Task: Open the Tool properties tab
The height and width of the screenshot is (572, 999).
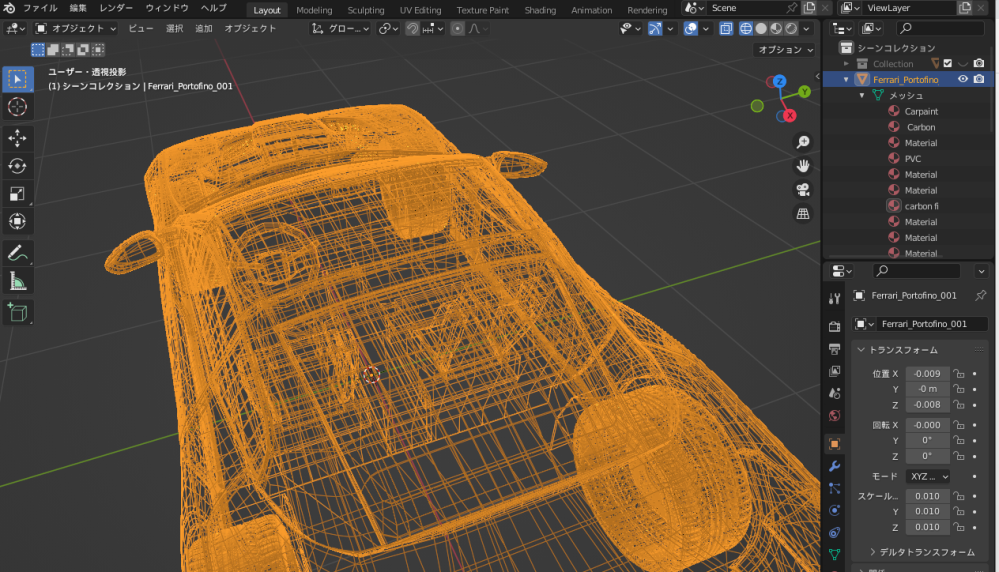Action: (834, 299)
